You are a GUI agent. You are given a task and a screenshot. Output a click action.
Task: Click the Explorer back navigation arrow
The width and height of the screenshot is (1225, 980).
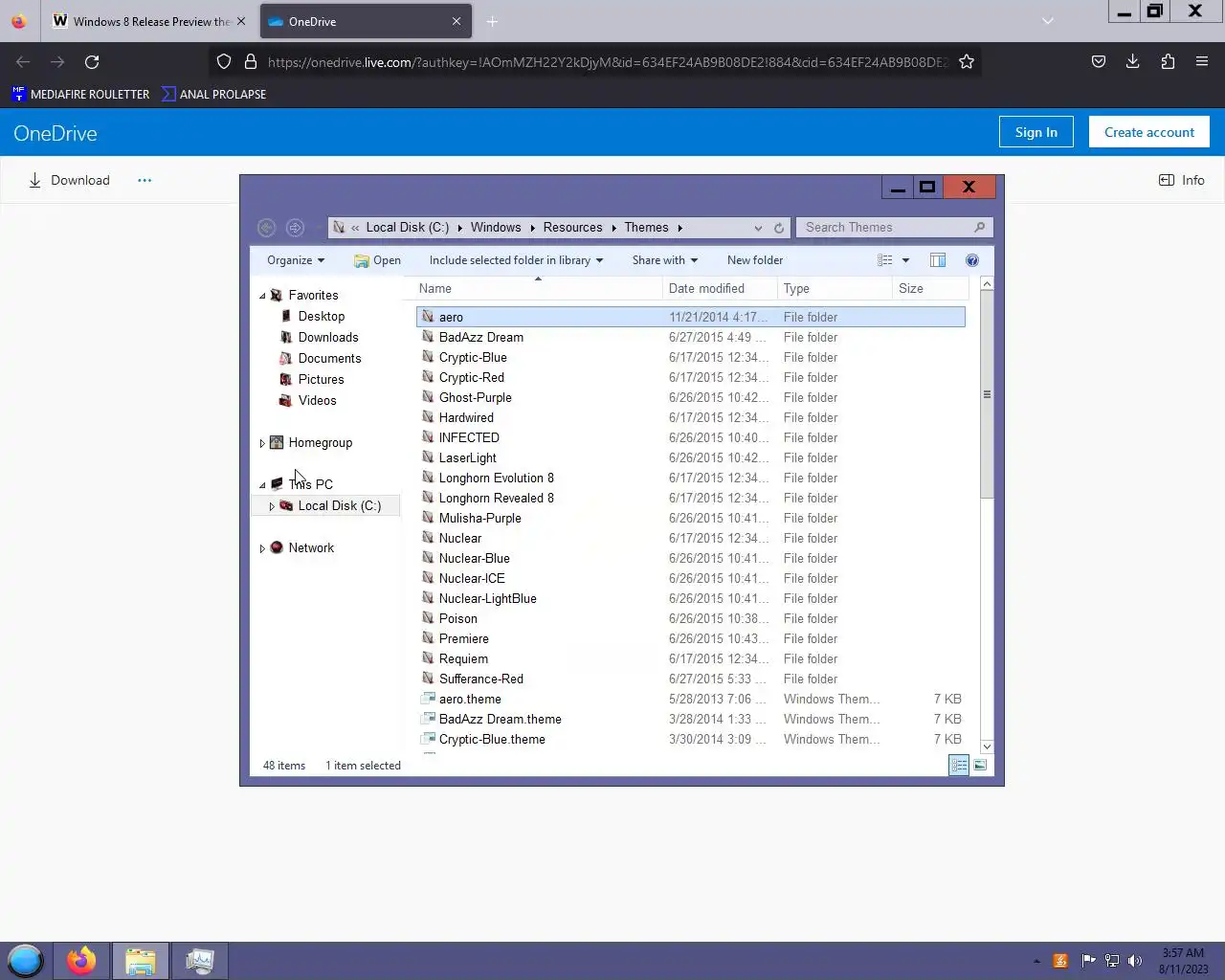coord(266,228)
